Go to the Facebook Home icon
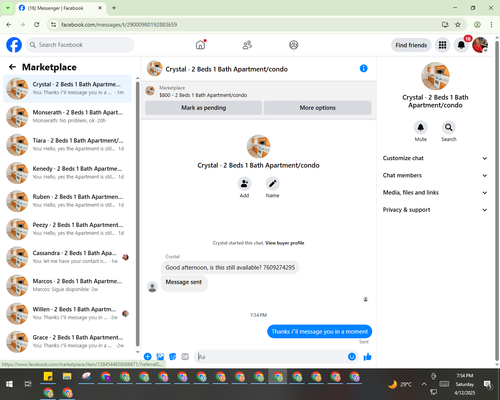Screen dimensions: 500x400 pyautogui.click(x=200, y=45)
